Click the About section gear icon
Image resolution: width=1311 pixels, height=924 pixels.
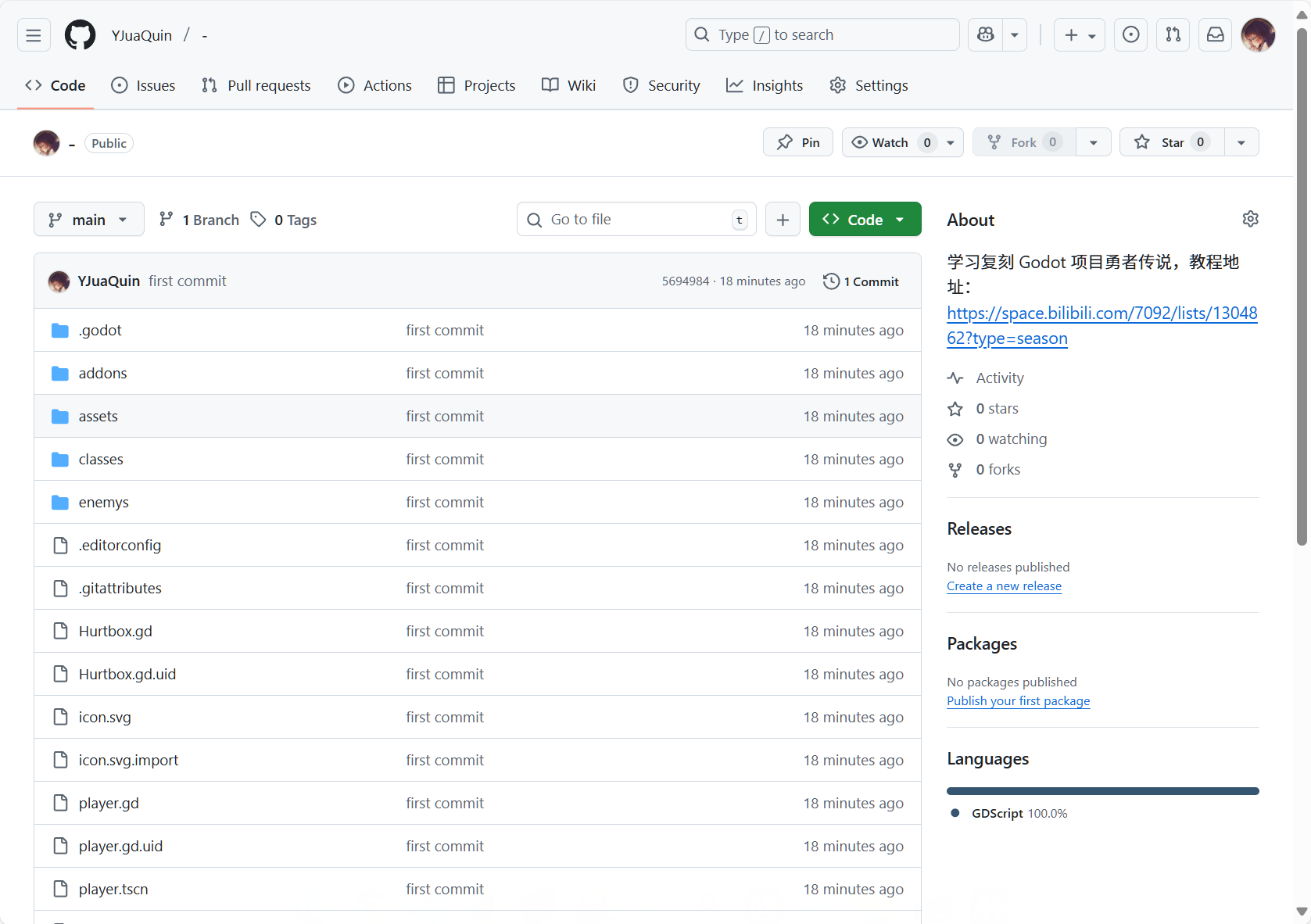[x=1250, y=219]
